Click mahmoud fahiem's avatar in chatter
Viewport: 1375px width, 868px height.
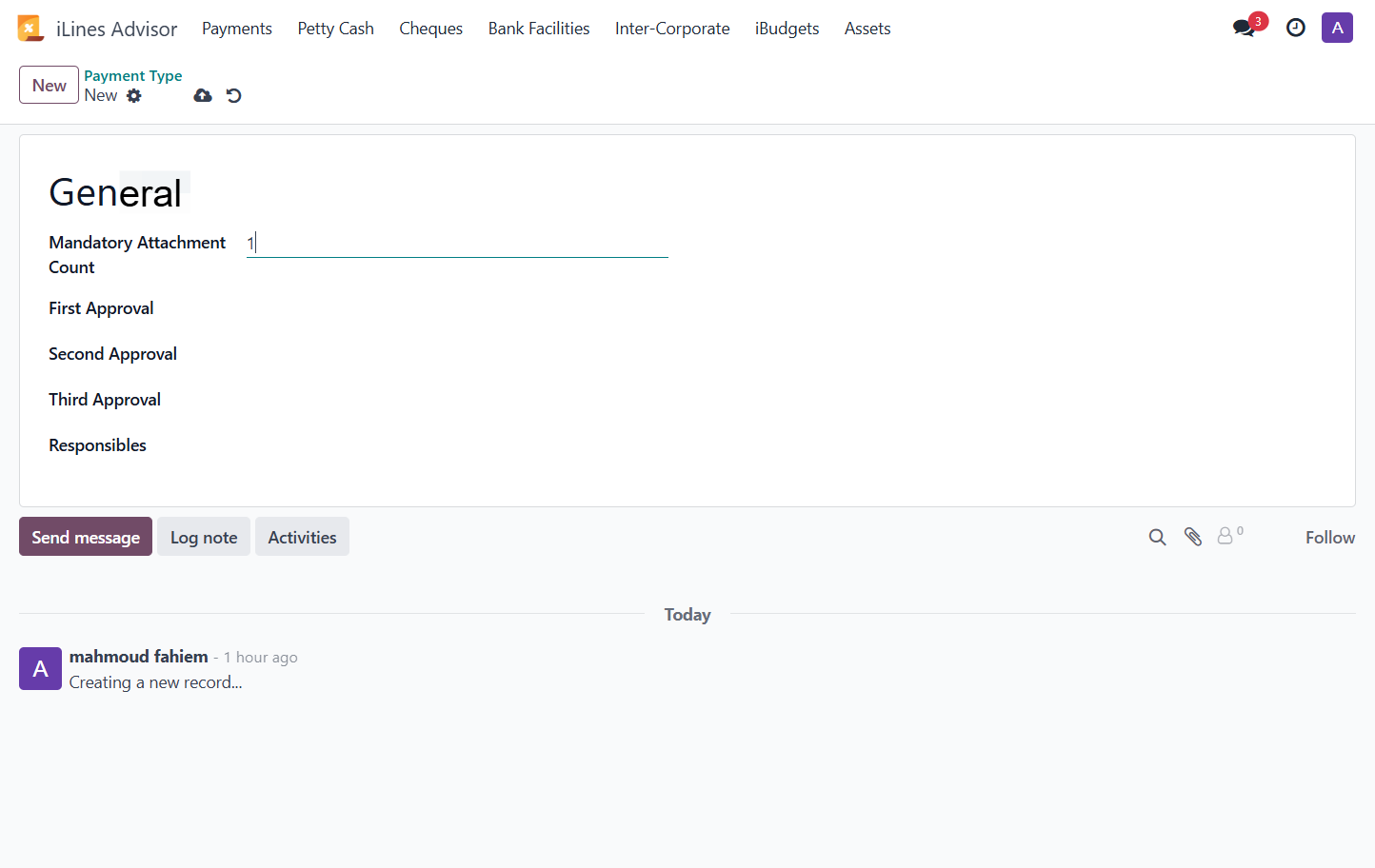(40, 668)
